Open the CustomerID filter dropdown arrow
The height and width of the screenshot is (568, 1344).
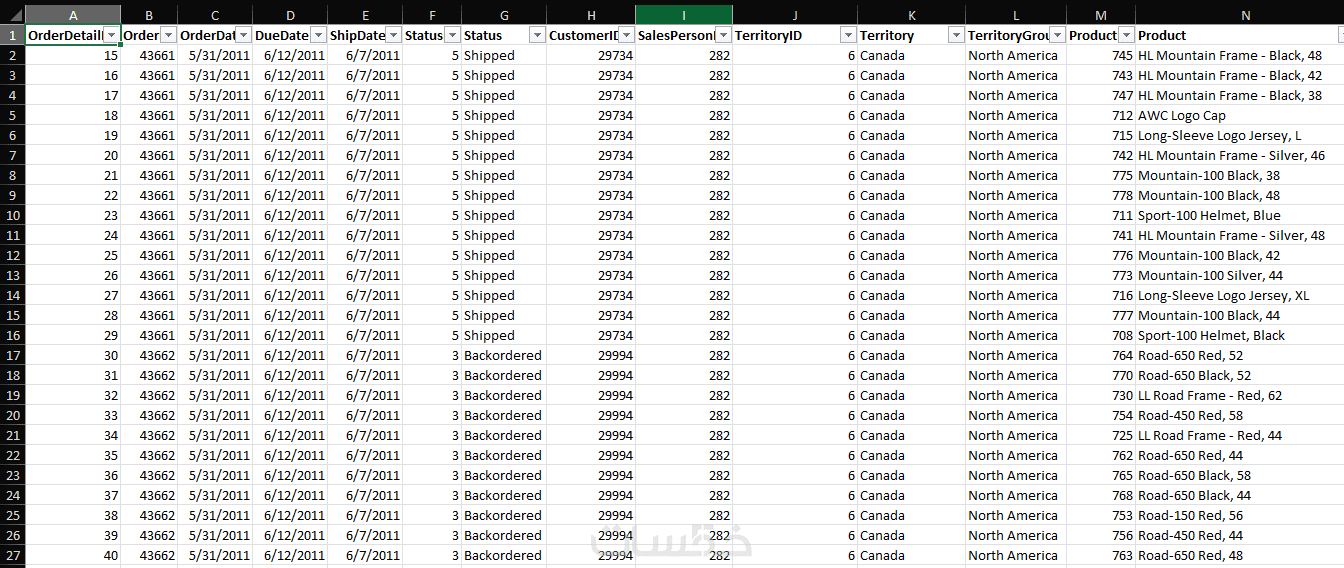pos(626,35)
